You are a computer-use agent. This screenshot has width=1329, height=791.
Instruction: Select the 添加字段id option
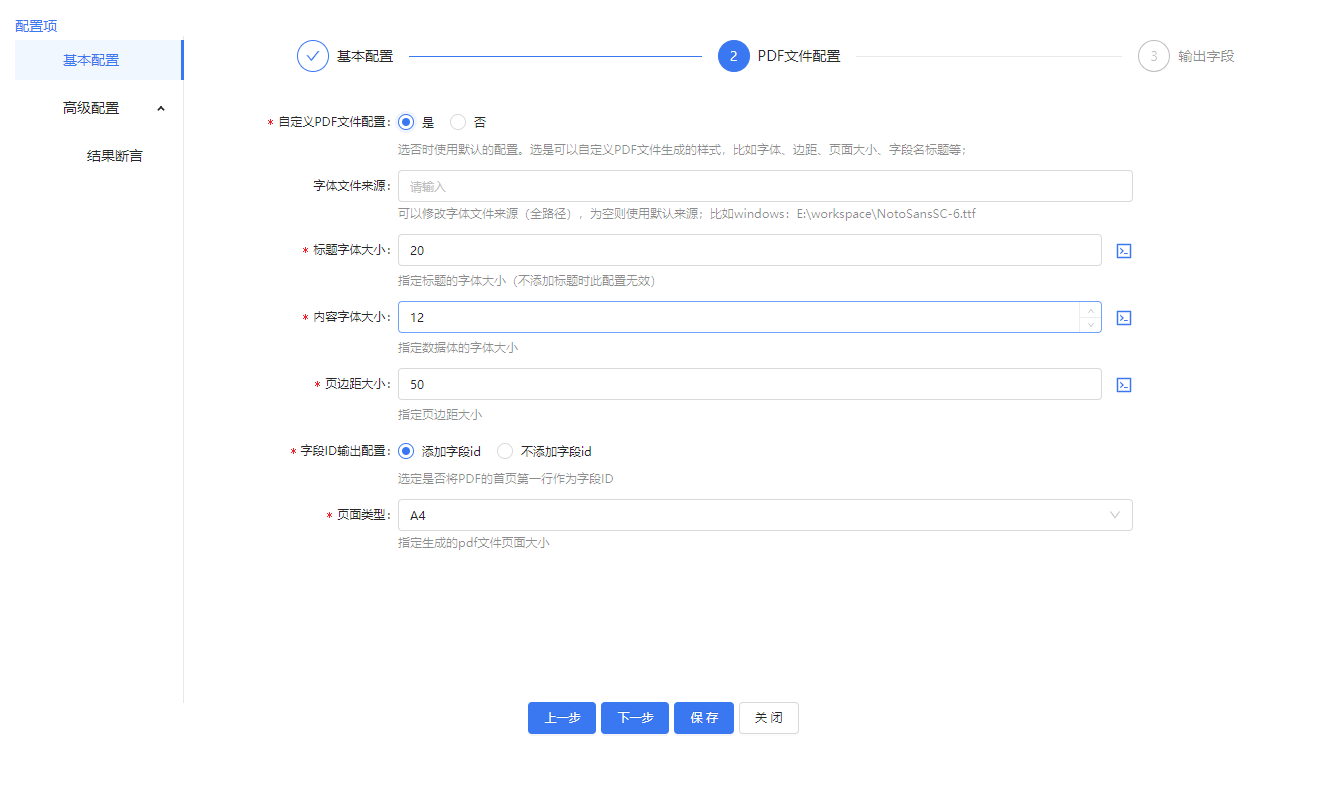405,451
